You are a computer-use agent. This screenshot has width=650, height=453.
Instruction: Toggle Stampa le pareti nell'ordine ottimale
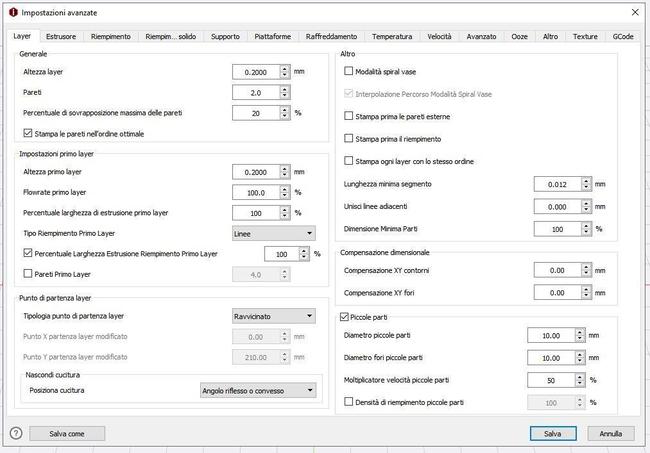(28, 133)
